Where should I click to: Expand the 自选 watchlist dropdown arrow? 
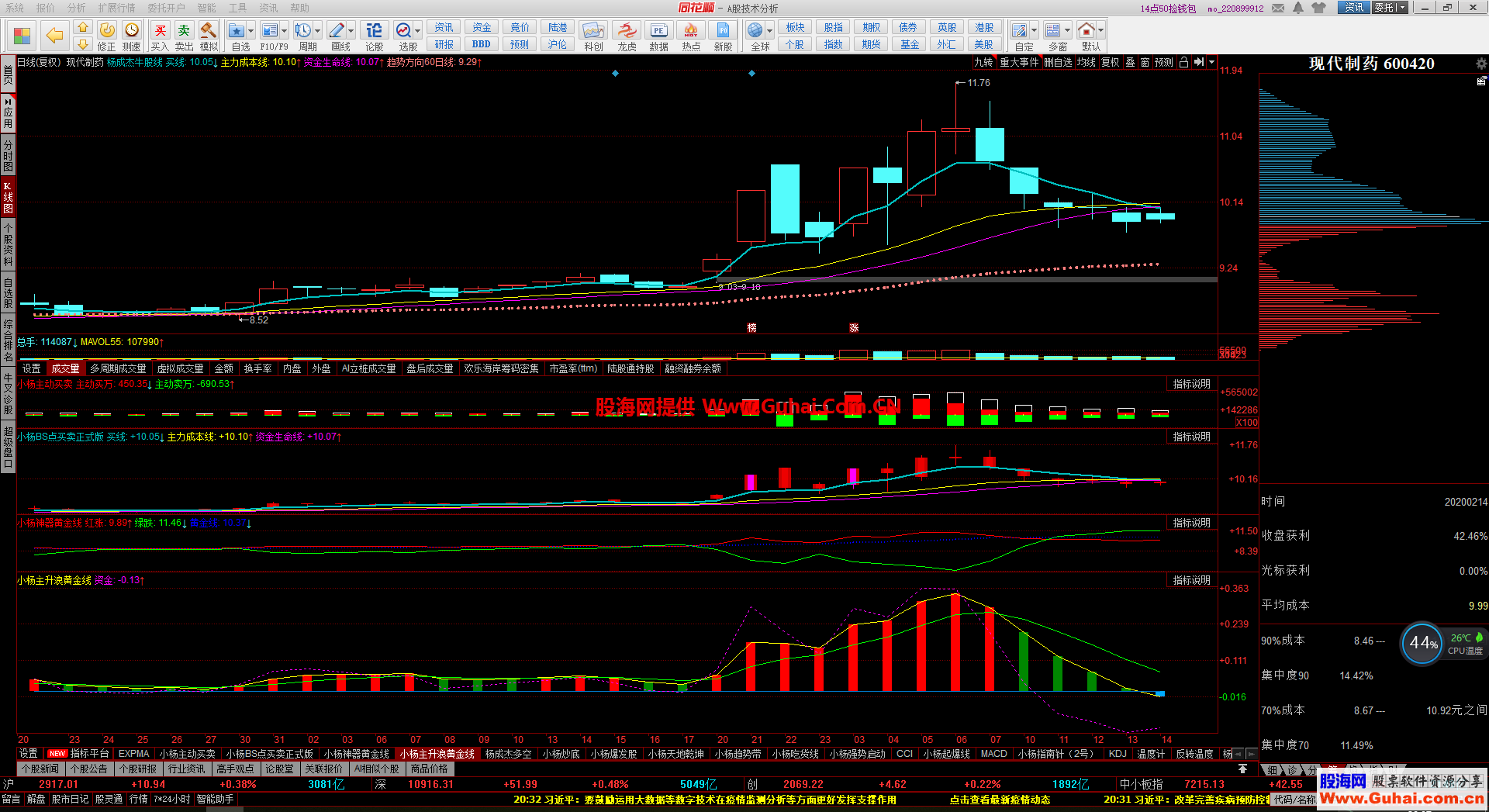(x=251, y=31)
